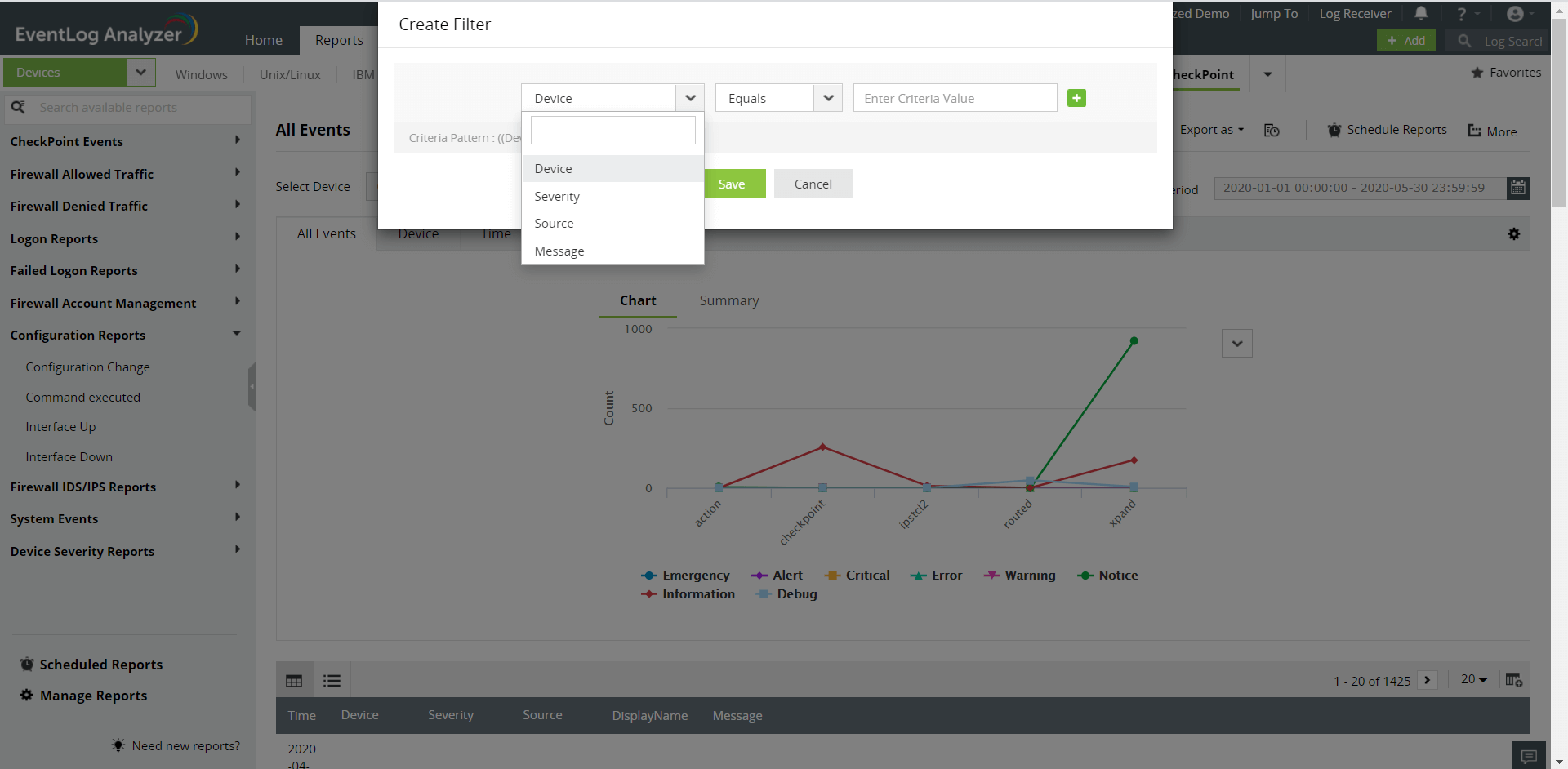Click the green plus add-criteria icon

tap(1076, 98)
